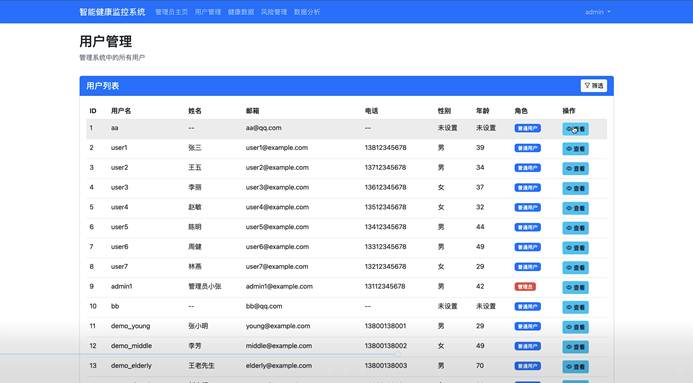Open 查看 for user3 李丽
Image resolution: width=693 pixels, height=383 pixels.
575,188
